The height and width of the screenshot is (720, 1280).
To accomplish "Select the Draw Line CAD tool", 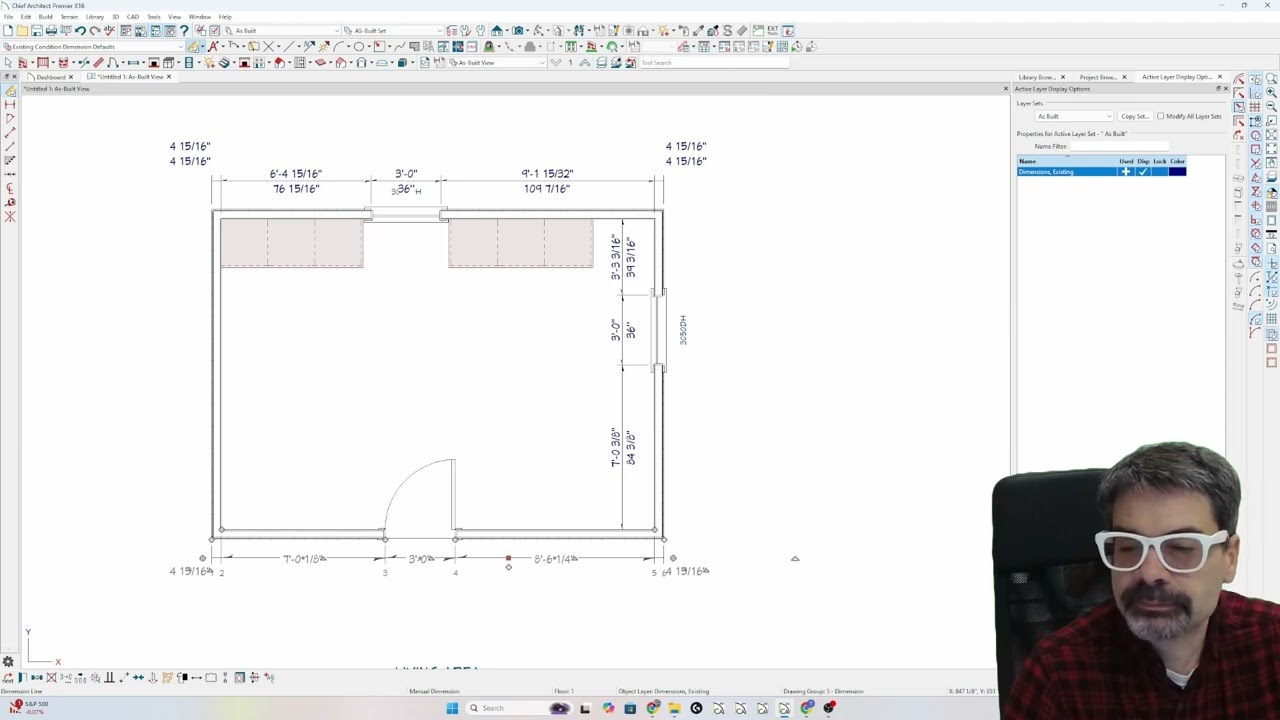I will point(289,46).
